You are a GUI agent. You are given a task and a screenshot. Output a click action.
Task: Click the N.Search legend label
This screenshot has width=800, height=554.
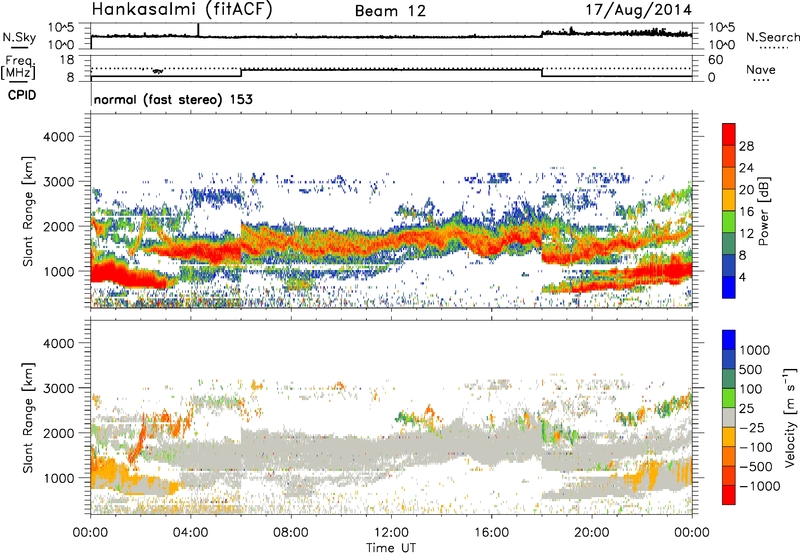[772, 37]
